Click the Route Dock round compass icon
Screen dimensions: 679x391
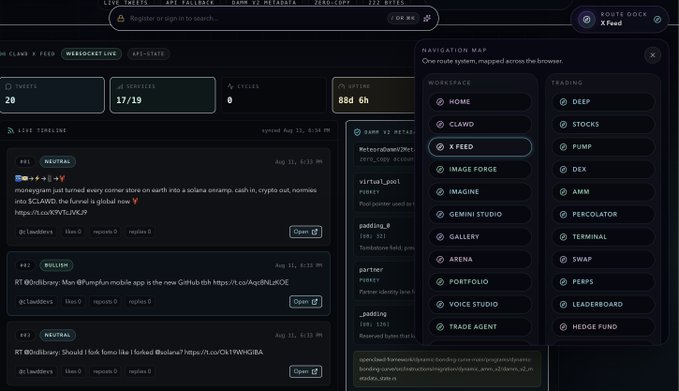pos(587,19)
